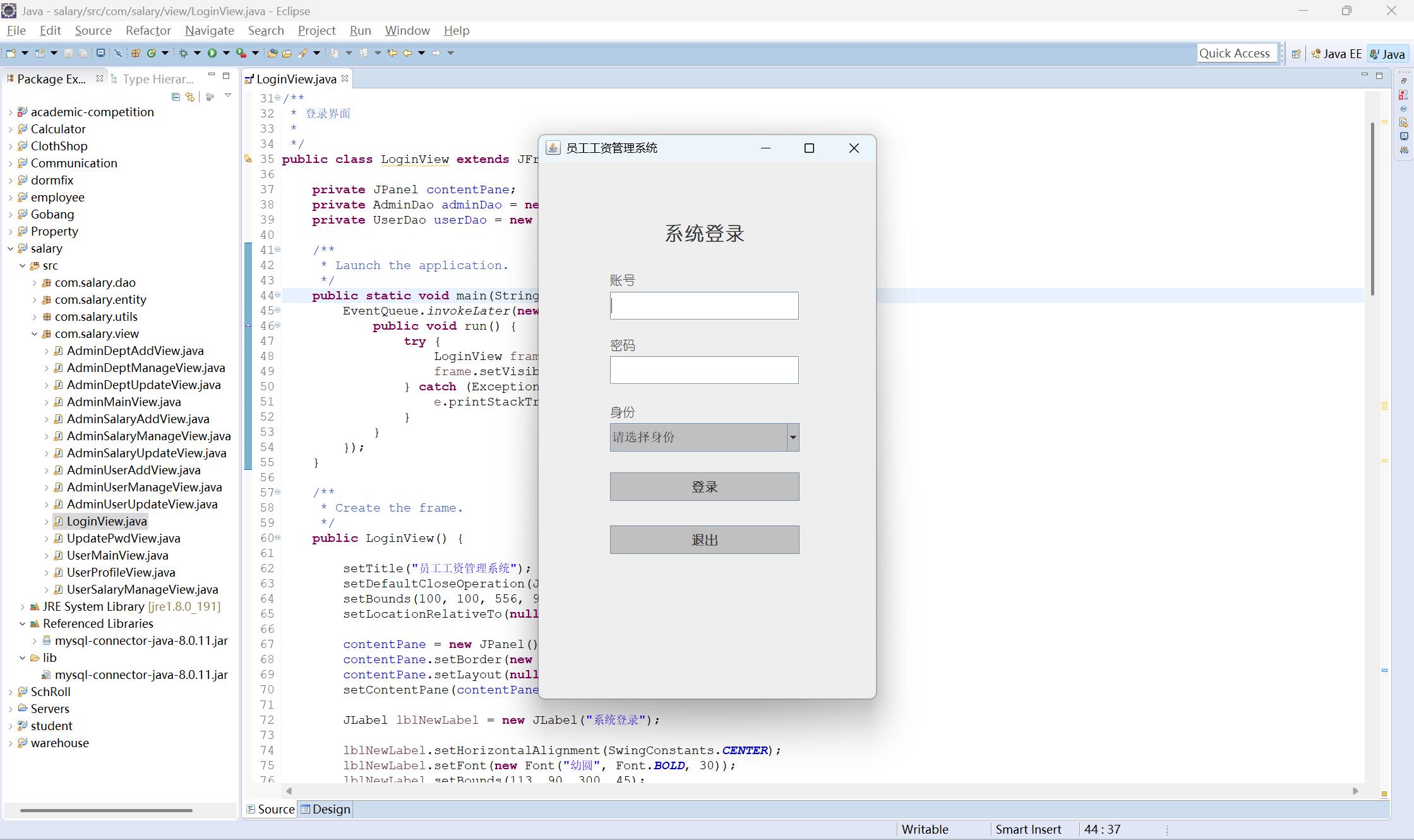The height and width of the screenshot is (840, 1414).
Task: Switch to the Source tab
Action: pos(270,809)
